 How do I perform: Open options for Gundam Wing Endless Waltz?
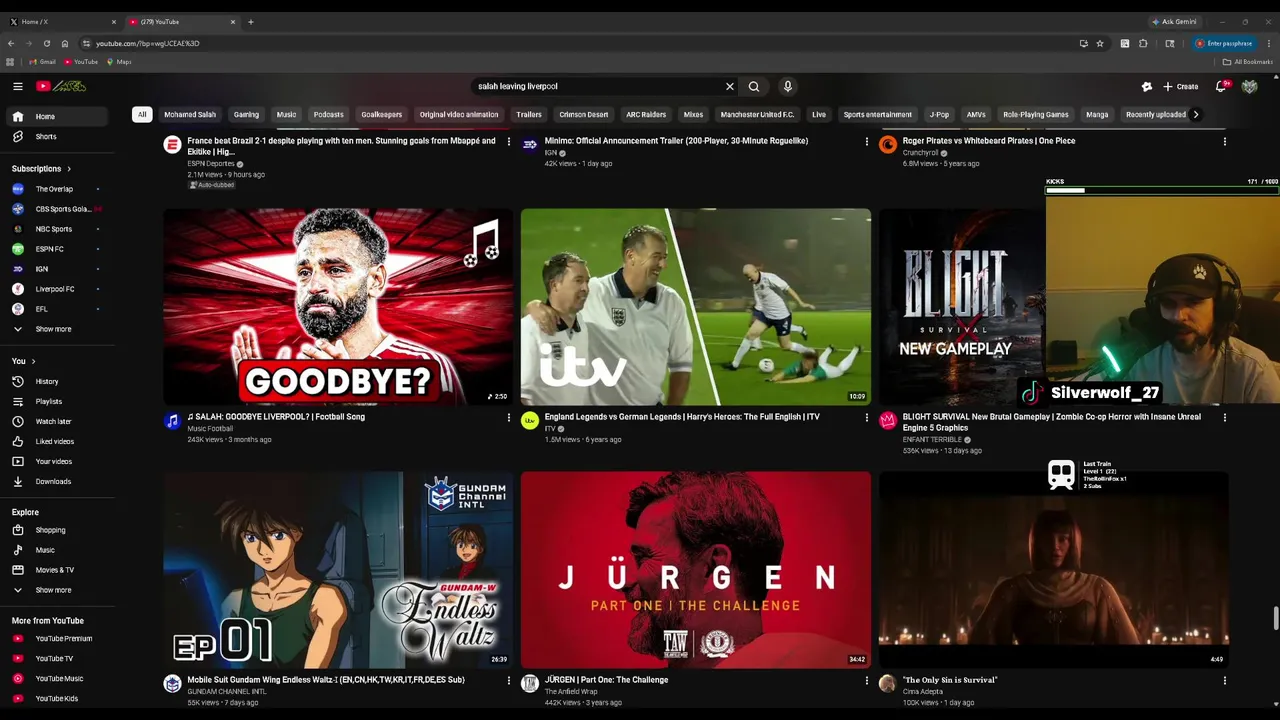[509, 681]
